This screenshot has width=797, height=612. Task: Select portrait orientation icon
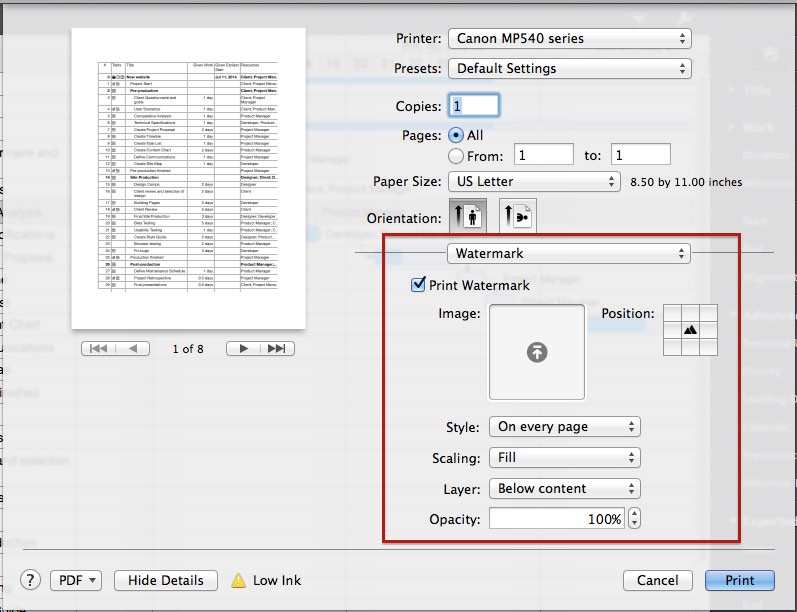[x=469, y=216]
